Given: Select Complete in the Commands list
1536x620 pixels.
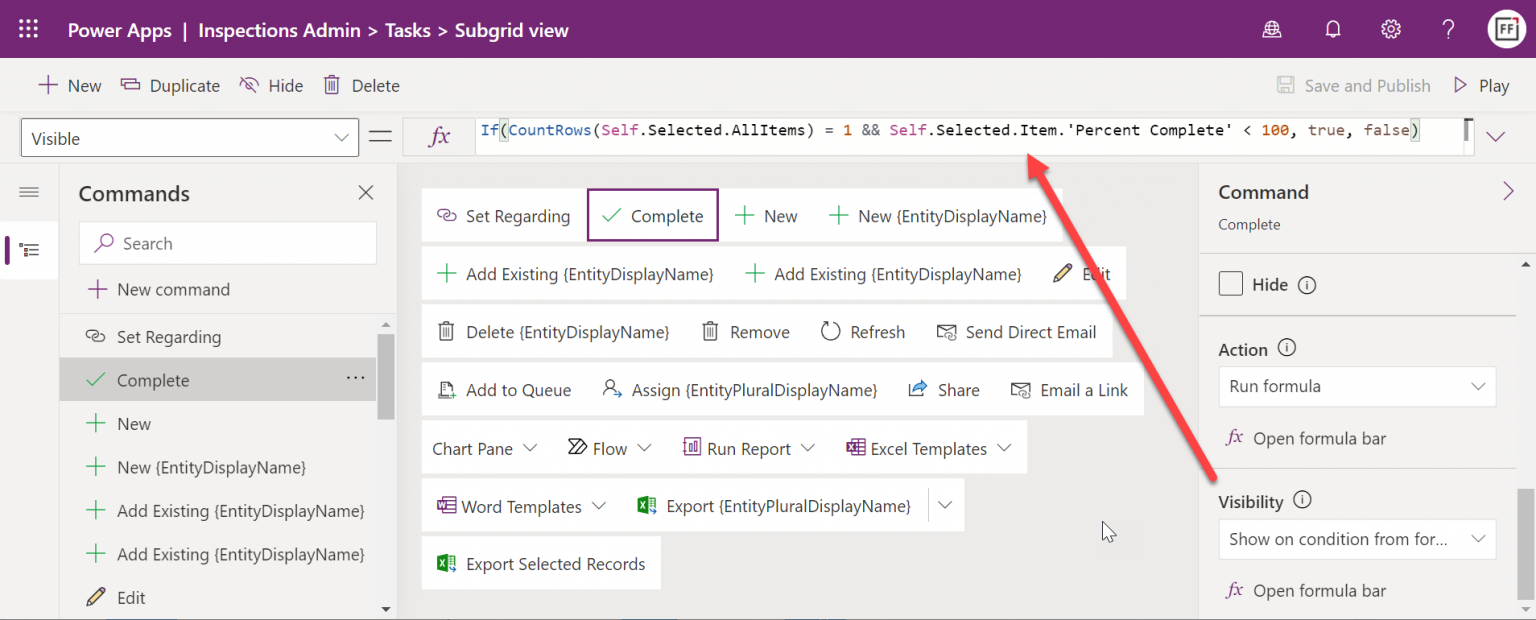Looking at the screenshot, I should (218, 380).
